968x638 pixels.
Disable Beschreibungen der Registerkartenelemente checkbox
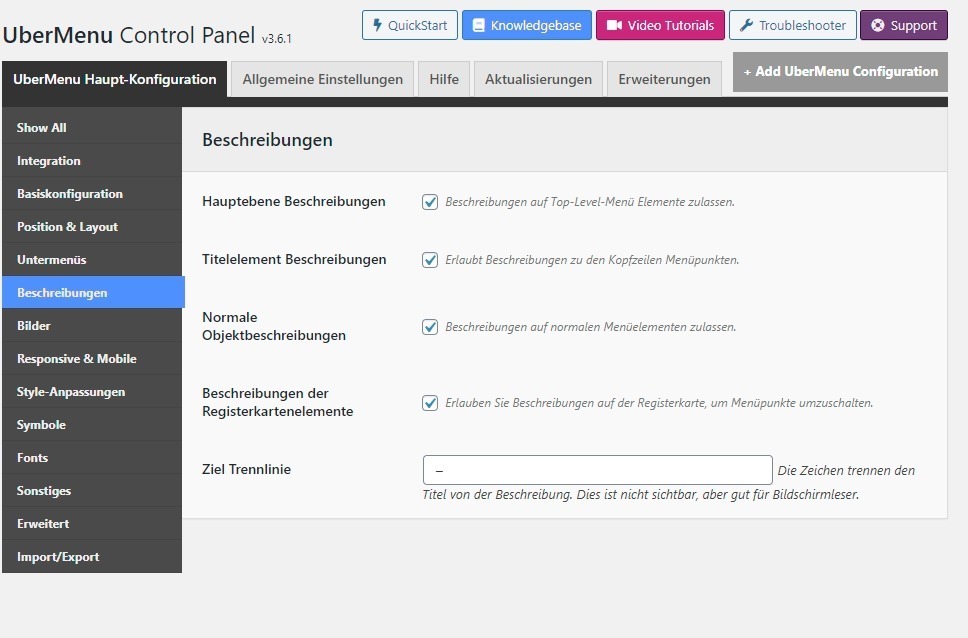[430, 403]
